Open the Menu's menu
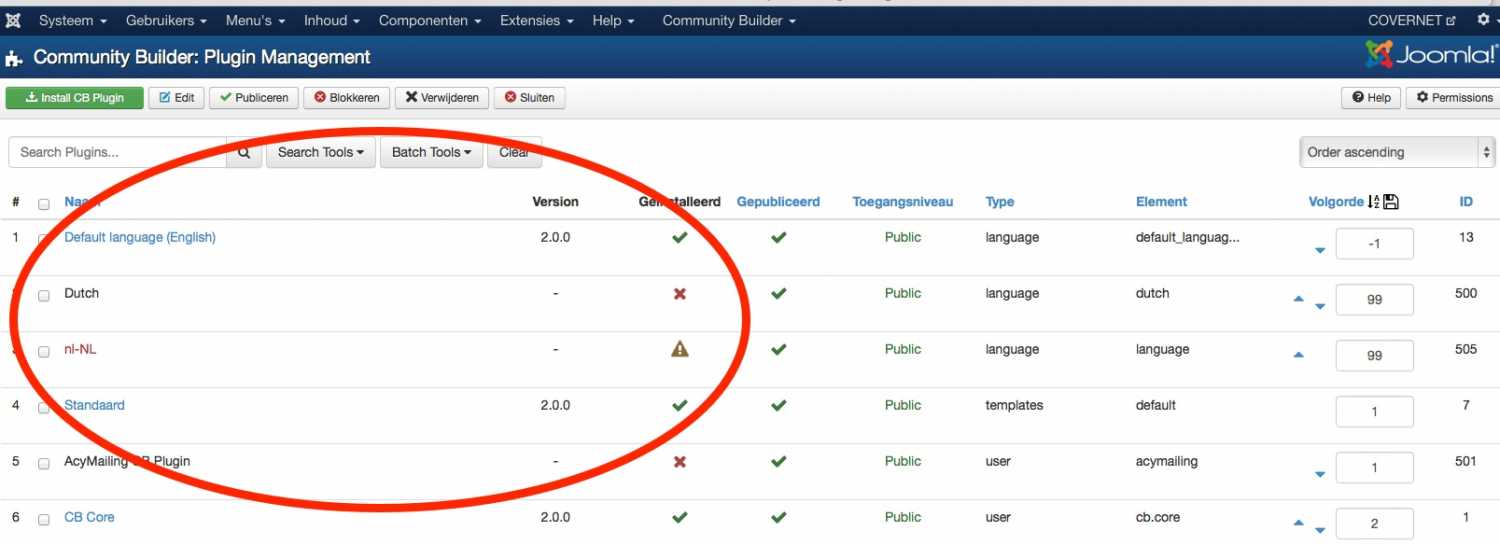The height and width of the screenshot is (545, 1500). tap(255, 20)
